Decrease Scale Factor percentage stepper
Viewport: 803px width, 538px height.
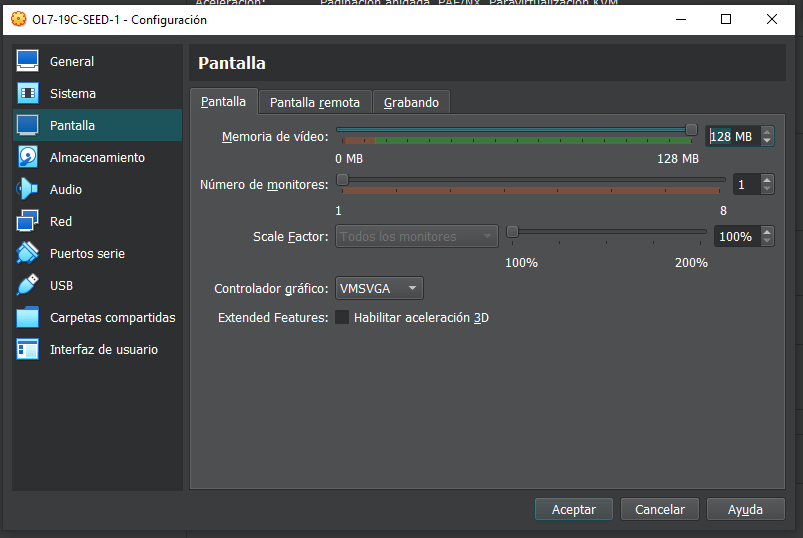click(x=767, y=241)
